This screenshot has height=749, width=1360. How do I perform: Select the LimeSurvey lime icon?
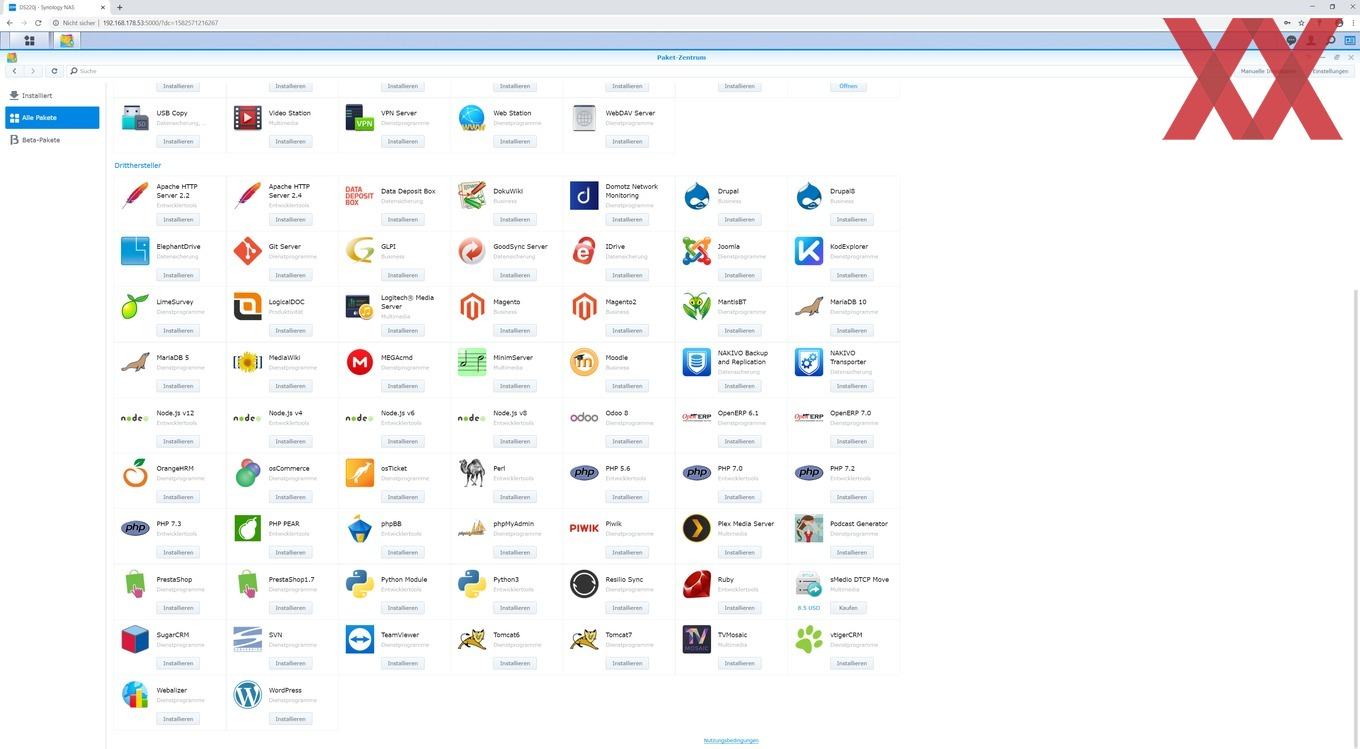pos(135,306)
